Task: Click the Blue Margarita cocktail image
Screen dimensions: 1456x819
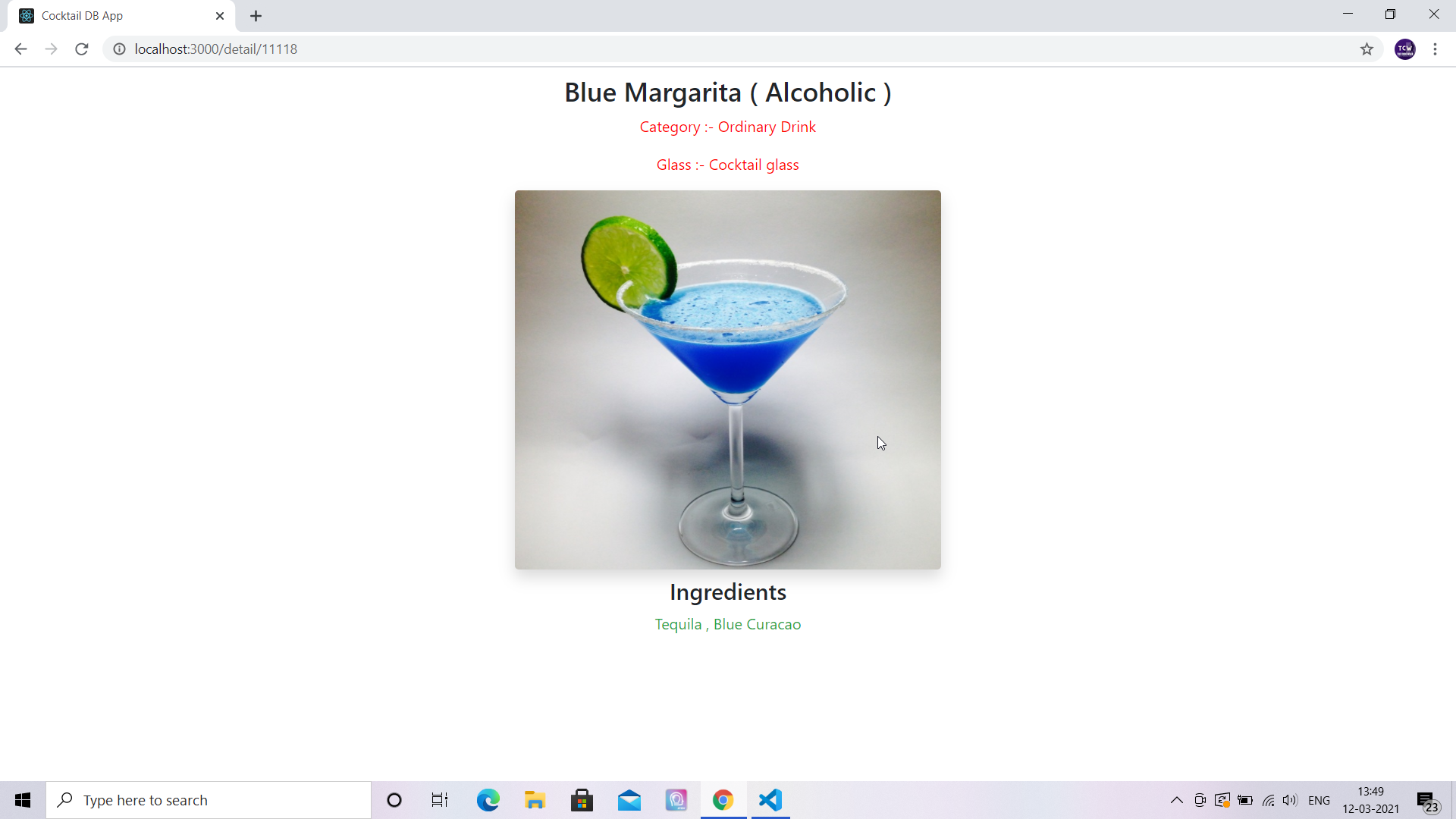Action: click(727, 379)
